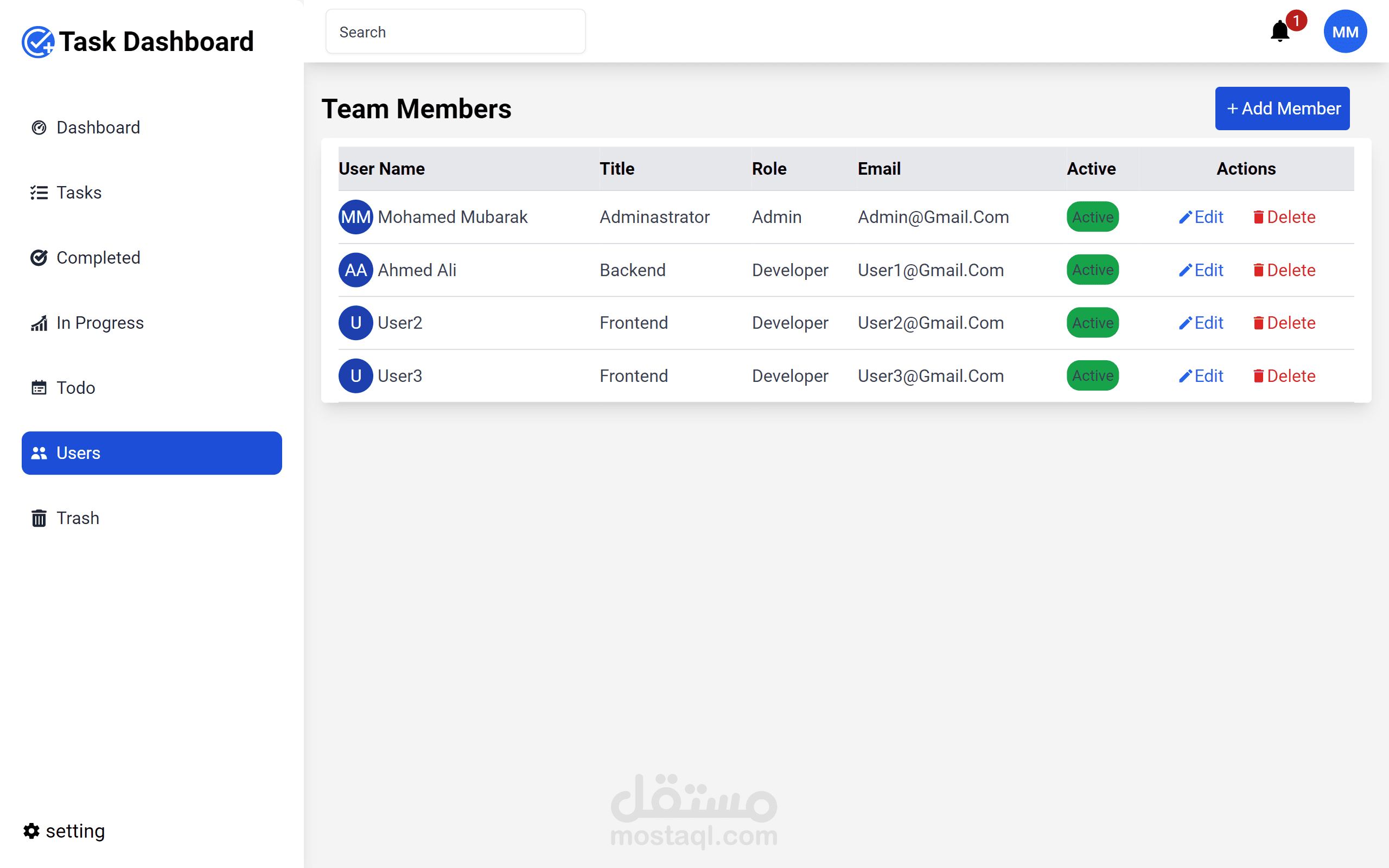
Task: Toggle Active badge for Ahmed Ali
Action: tap(1092, 270)
